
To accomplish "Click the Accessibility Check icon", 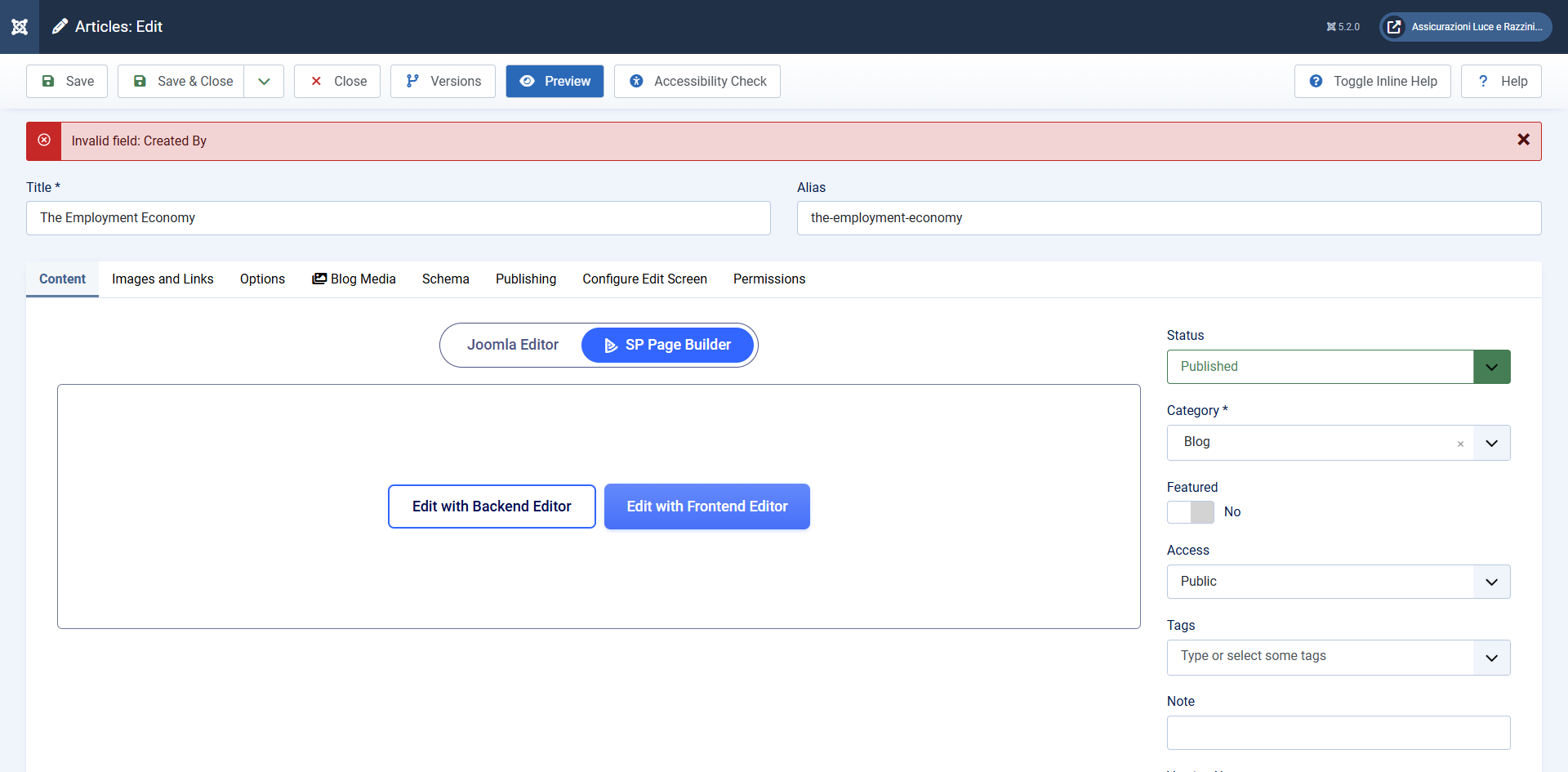I will coord(636,81).
